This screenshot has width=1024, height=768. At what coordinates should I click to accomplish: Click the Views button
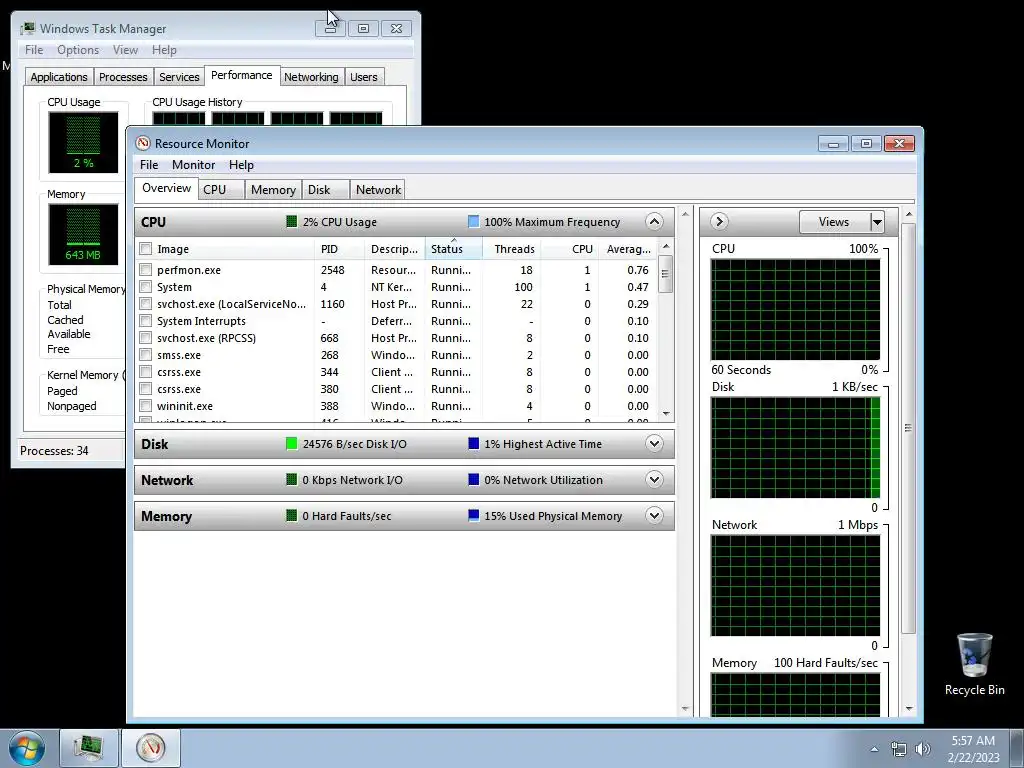tap(834, 222)
